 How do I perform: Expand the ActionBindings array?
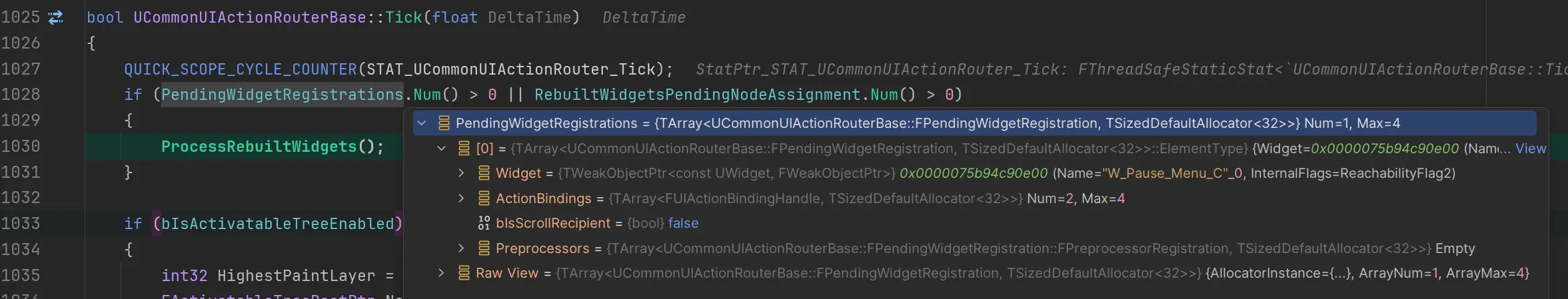click(x=461, y=198)
